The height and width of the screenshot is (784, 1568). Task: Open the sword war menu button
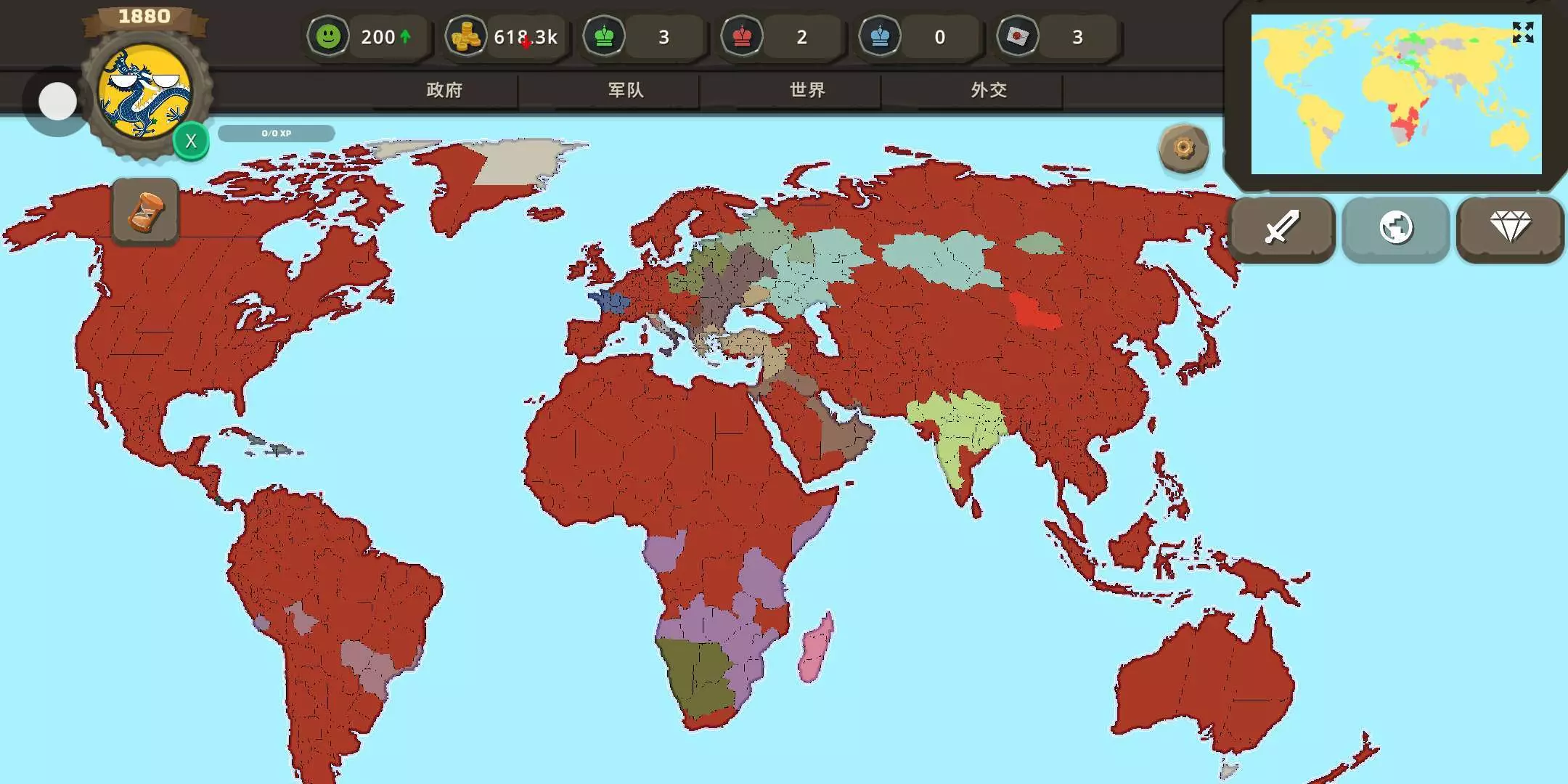1282,228
